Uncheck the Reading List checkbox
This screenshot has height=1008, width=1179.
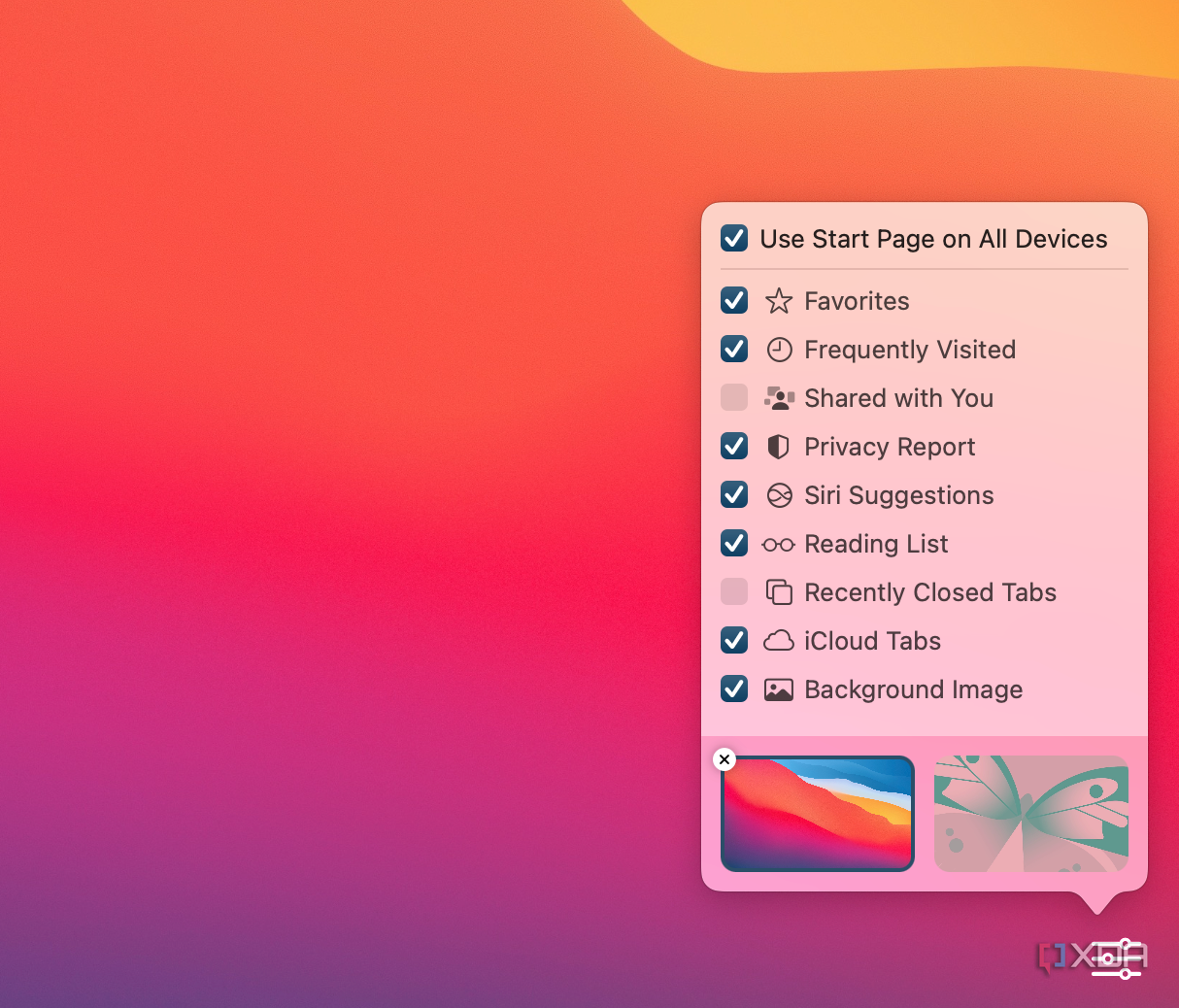point(734,543)
